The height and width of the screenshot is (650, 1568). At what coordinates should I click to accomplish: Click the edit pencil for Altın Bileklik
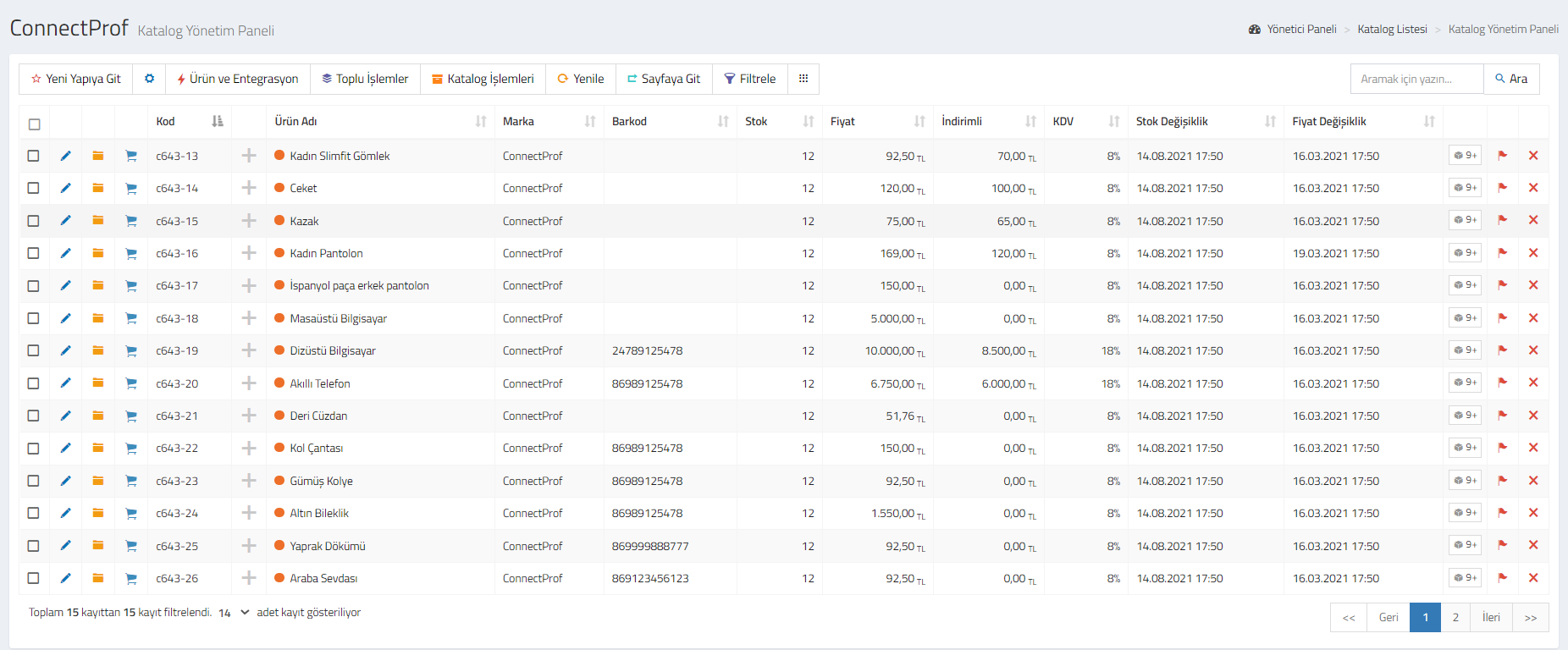66,513
